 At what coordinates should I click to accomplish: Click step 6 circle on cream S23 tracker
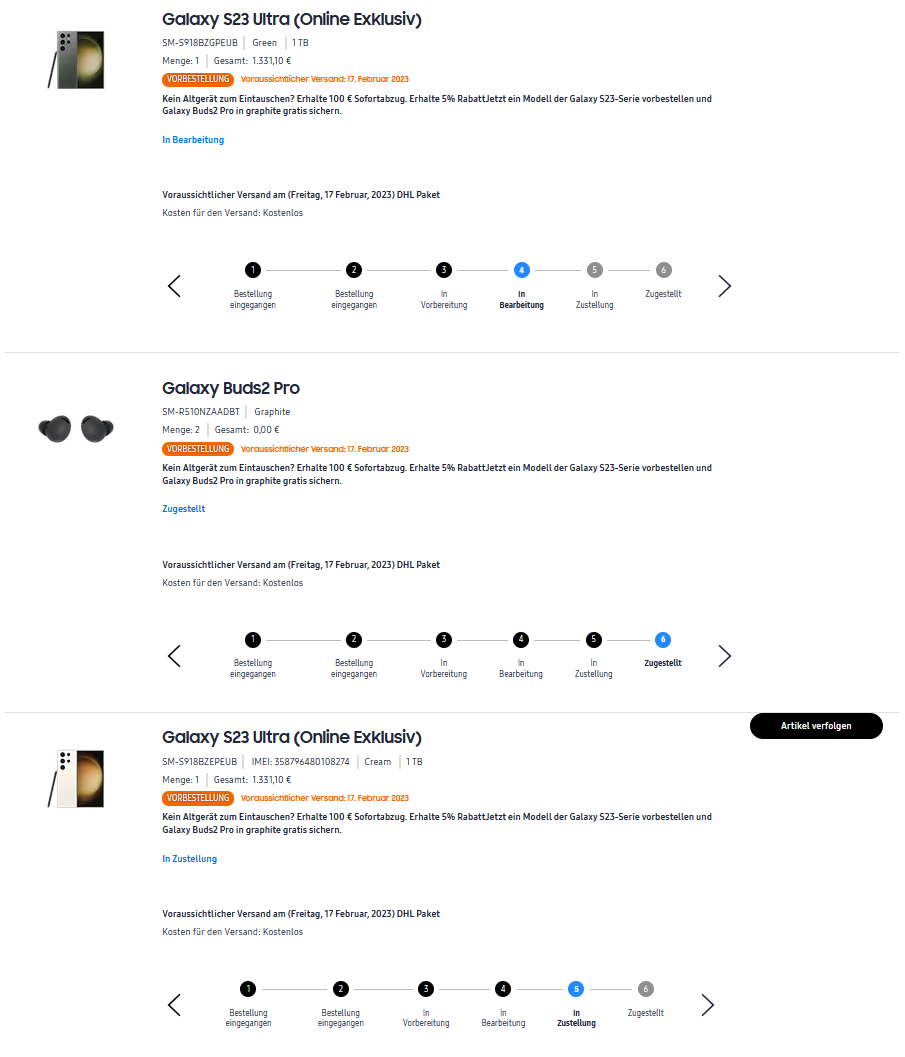[x=646, y=989]
